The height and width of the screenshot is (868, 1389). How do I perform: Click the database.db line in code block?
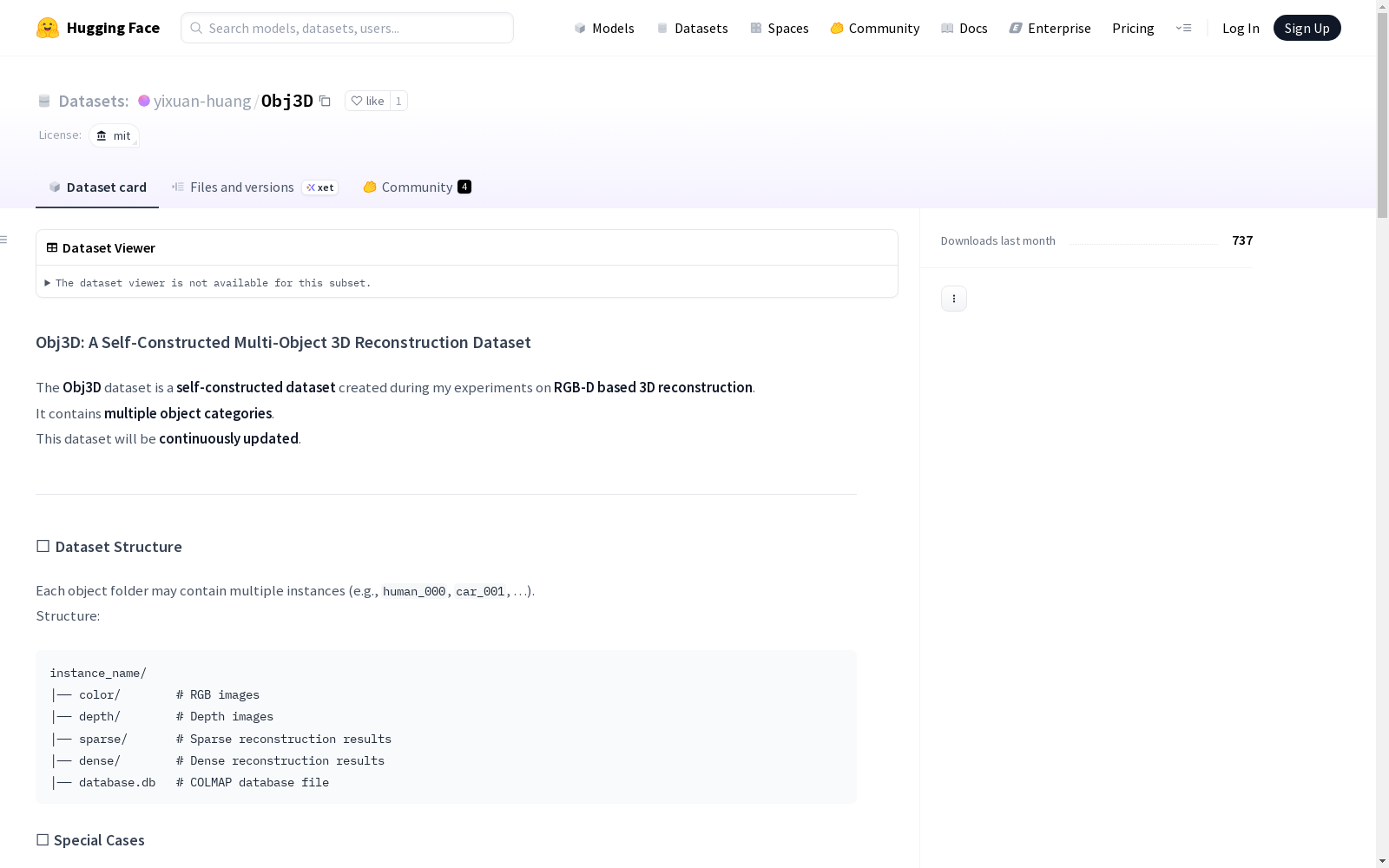189,782
